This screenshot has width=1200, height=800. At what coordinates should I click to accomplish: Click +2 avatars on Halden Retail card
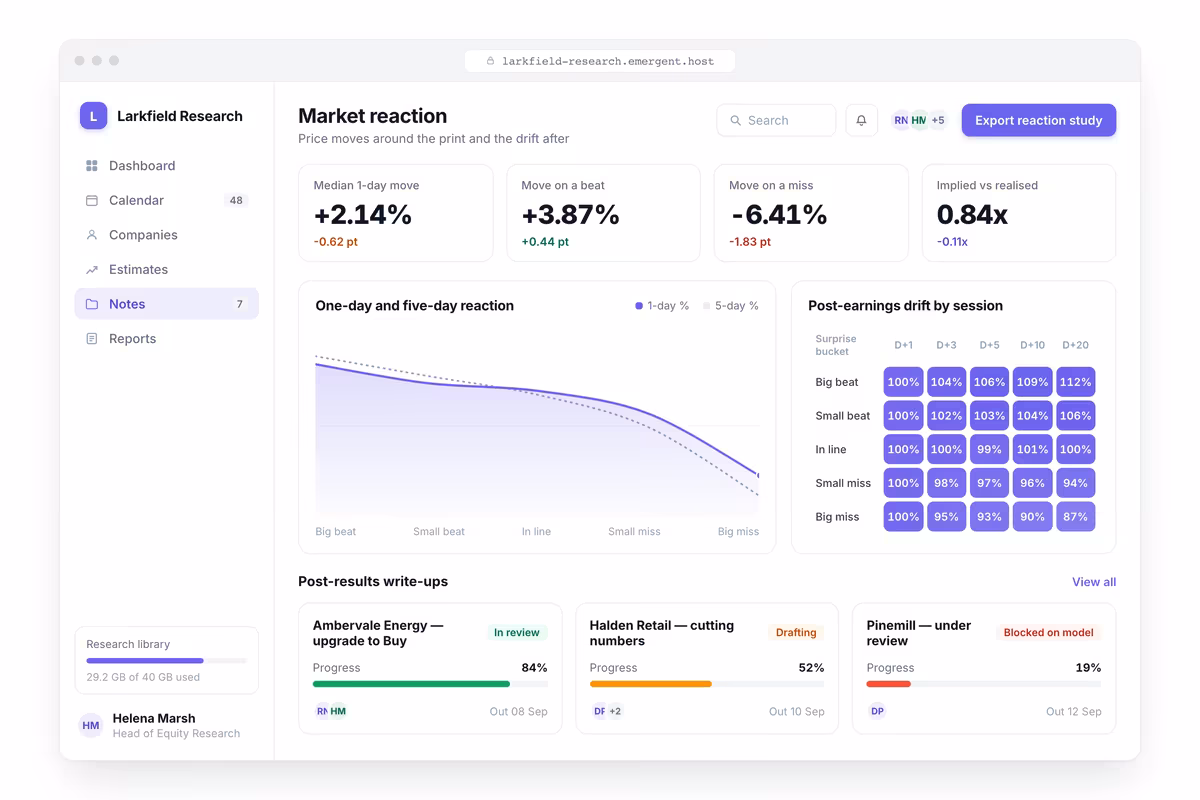615,711
